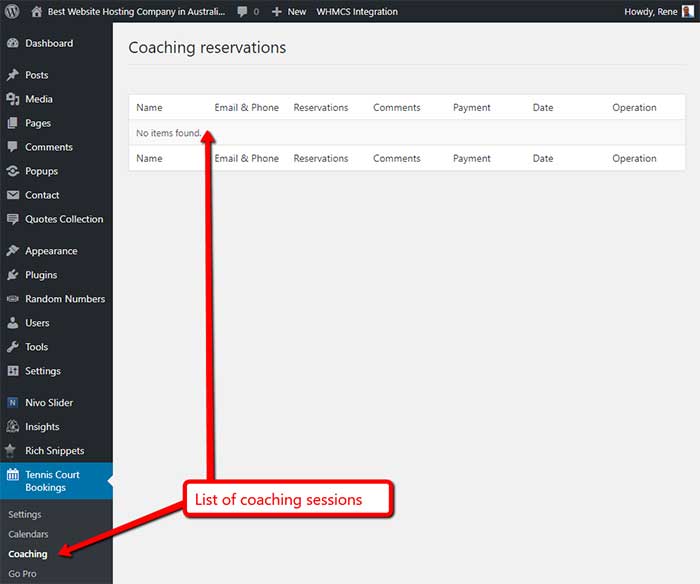Click the Posts pushpin icon
The height and width of the screenshot is (584, 700).
pyautogui.click(x=13, y=75)
